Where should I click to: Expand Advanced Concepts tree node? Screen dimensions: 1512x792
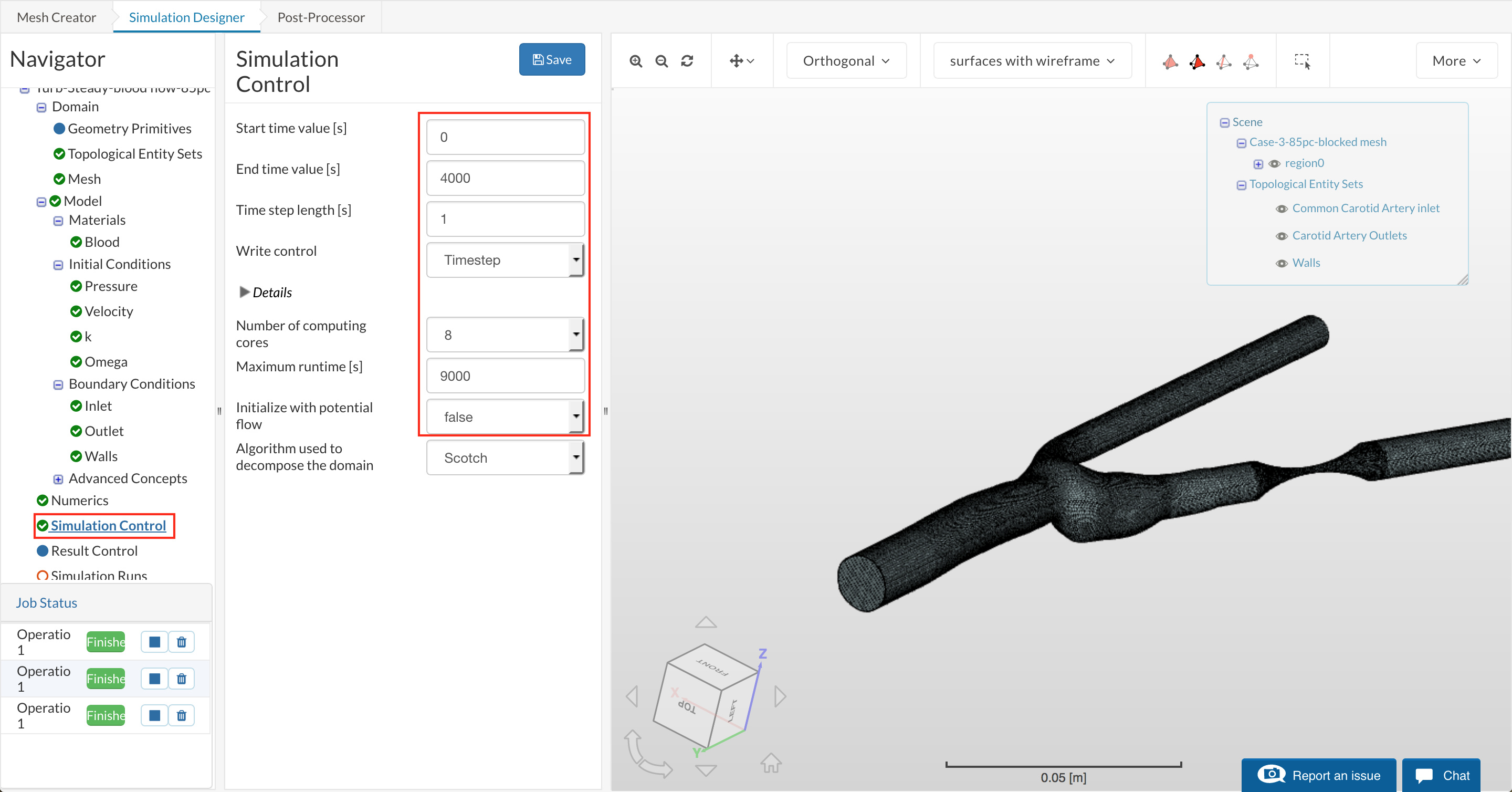(58, 479)
